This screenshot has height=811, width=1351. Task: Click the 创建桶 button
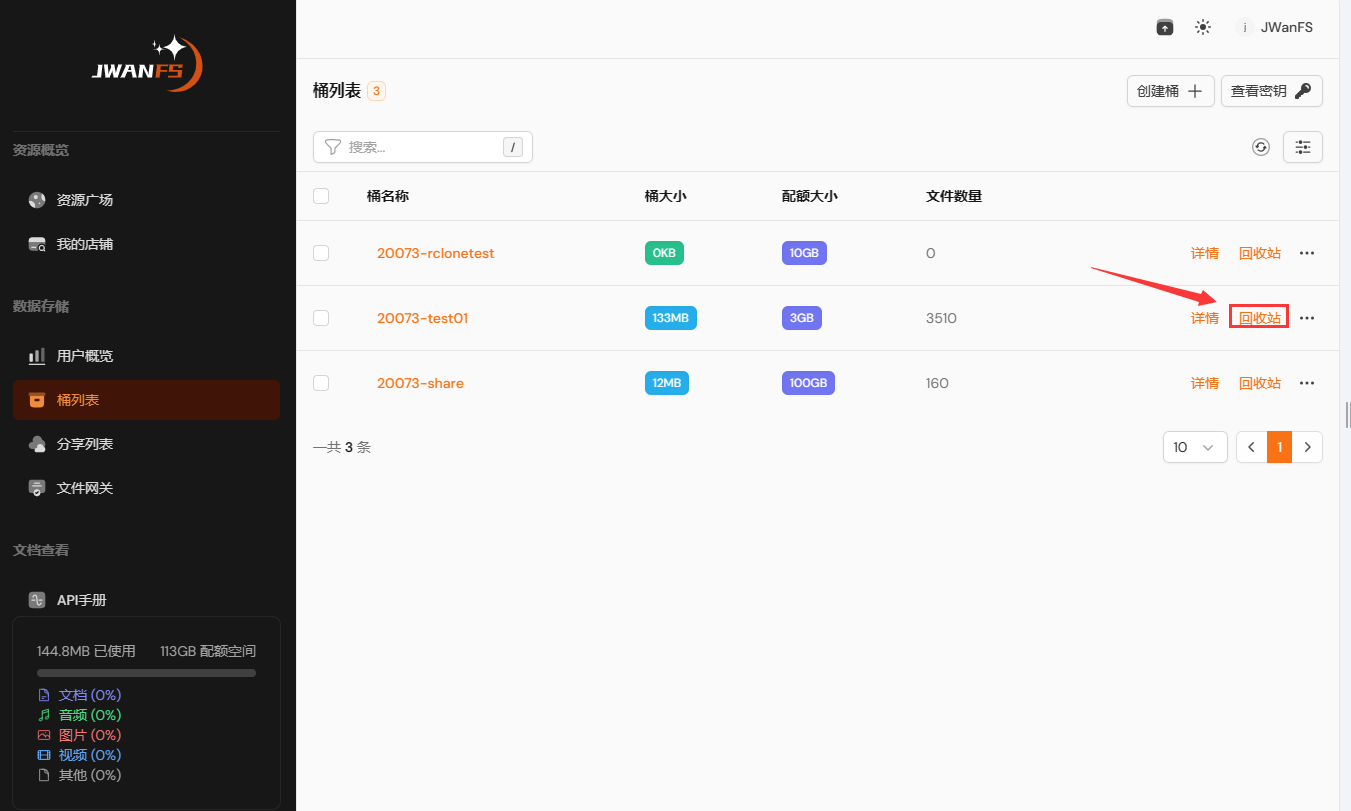click(1171, 91)
